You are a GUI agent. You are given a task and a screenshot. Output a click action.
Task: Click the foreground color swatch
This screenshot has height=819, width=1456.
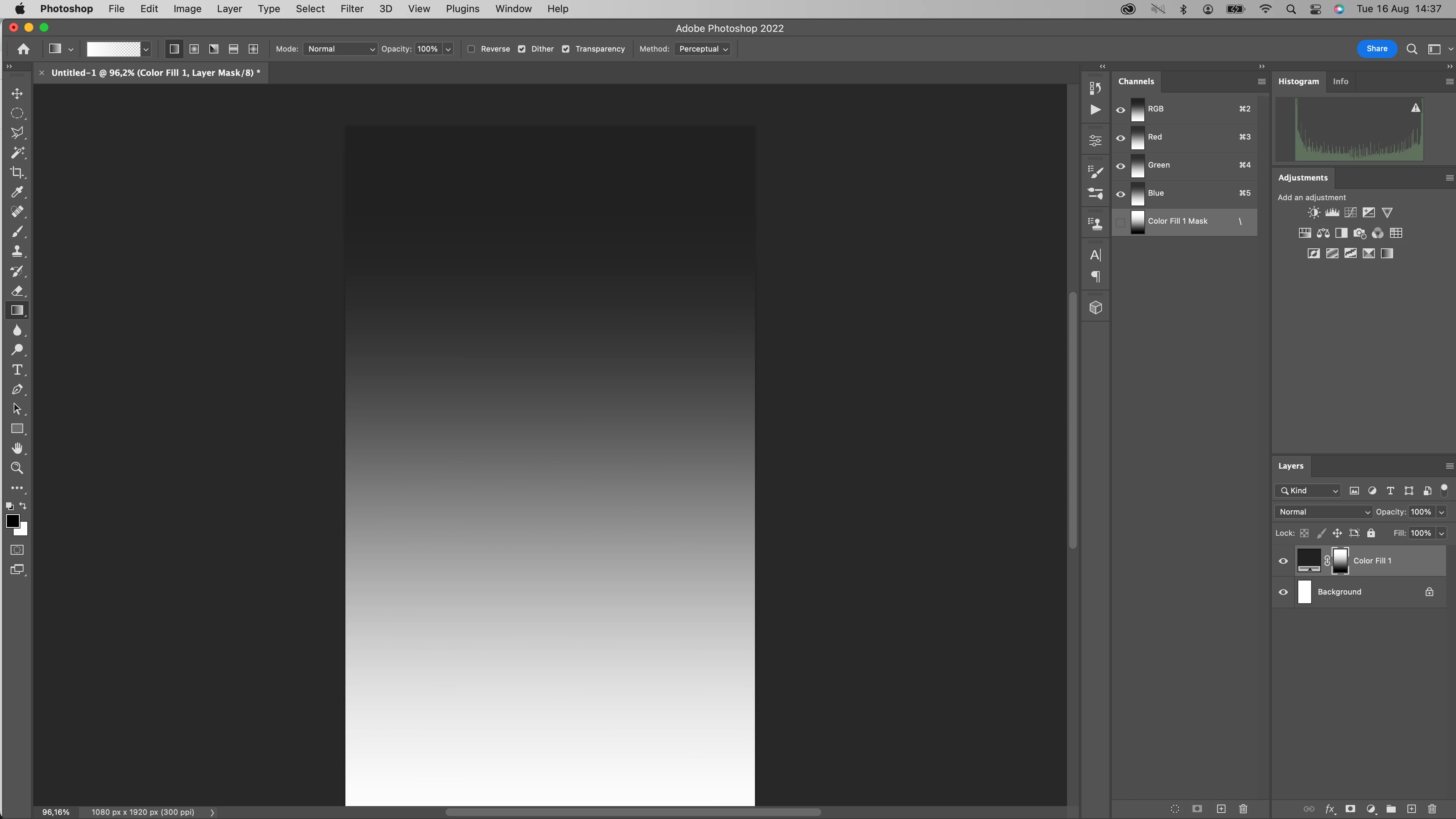click(x=12, y=521)
